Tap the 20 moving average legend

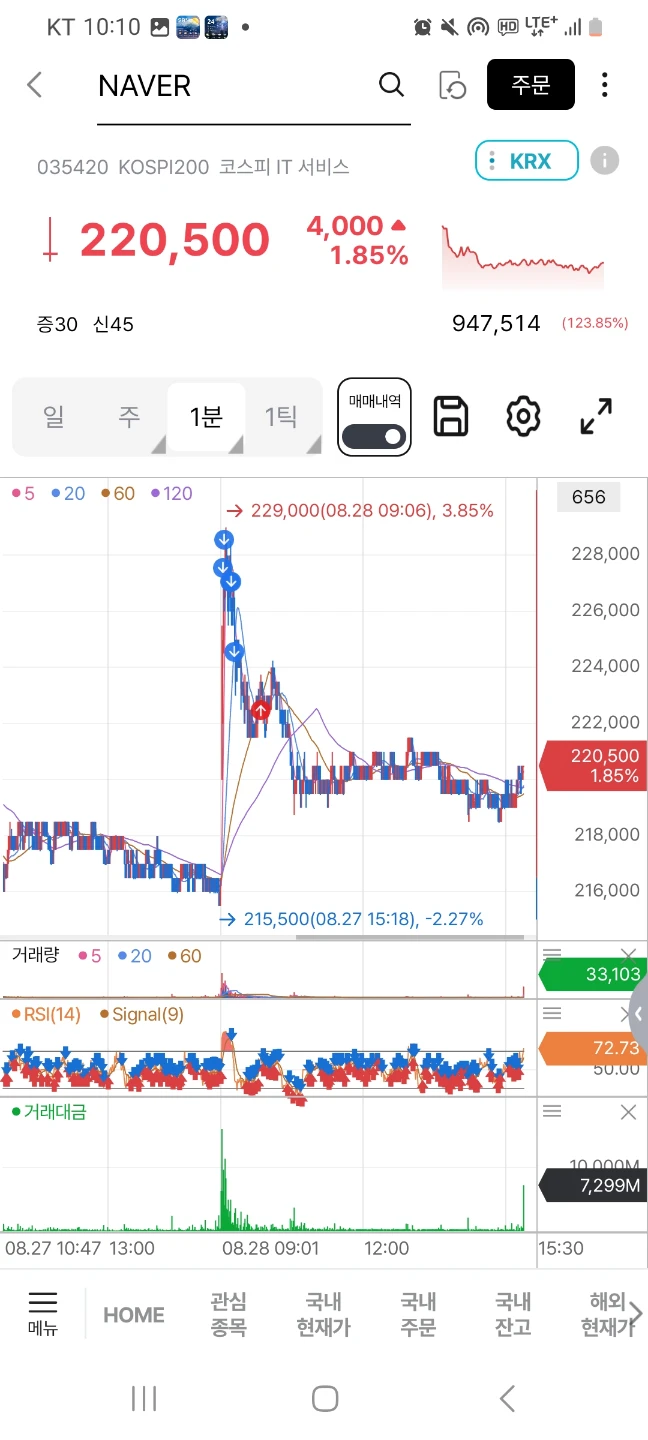69,494
